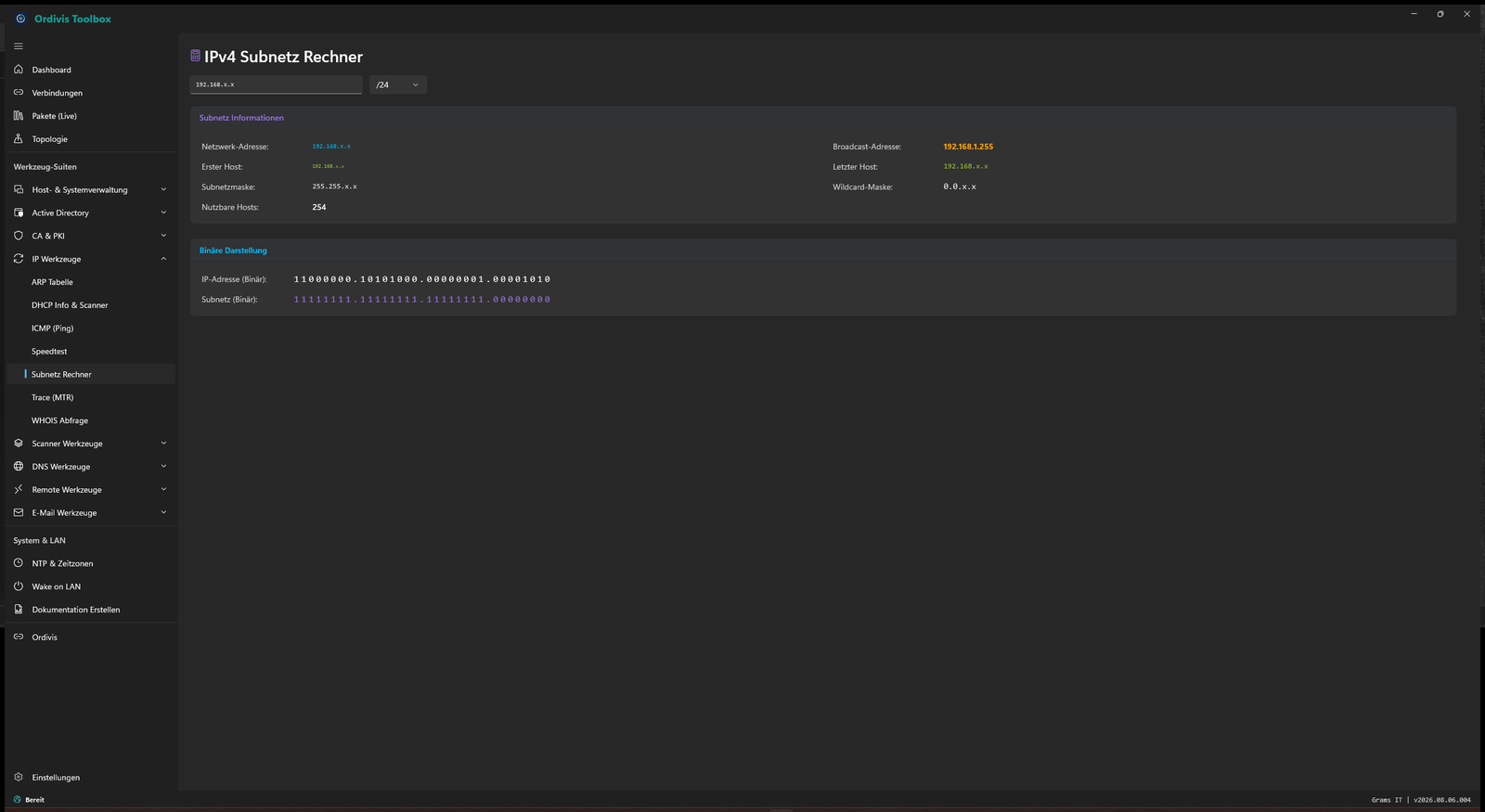The image size is (1485, 812).
Task: Click the Active Directory icon
Action: pos(18,213)
